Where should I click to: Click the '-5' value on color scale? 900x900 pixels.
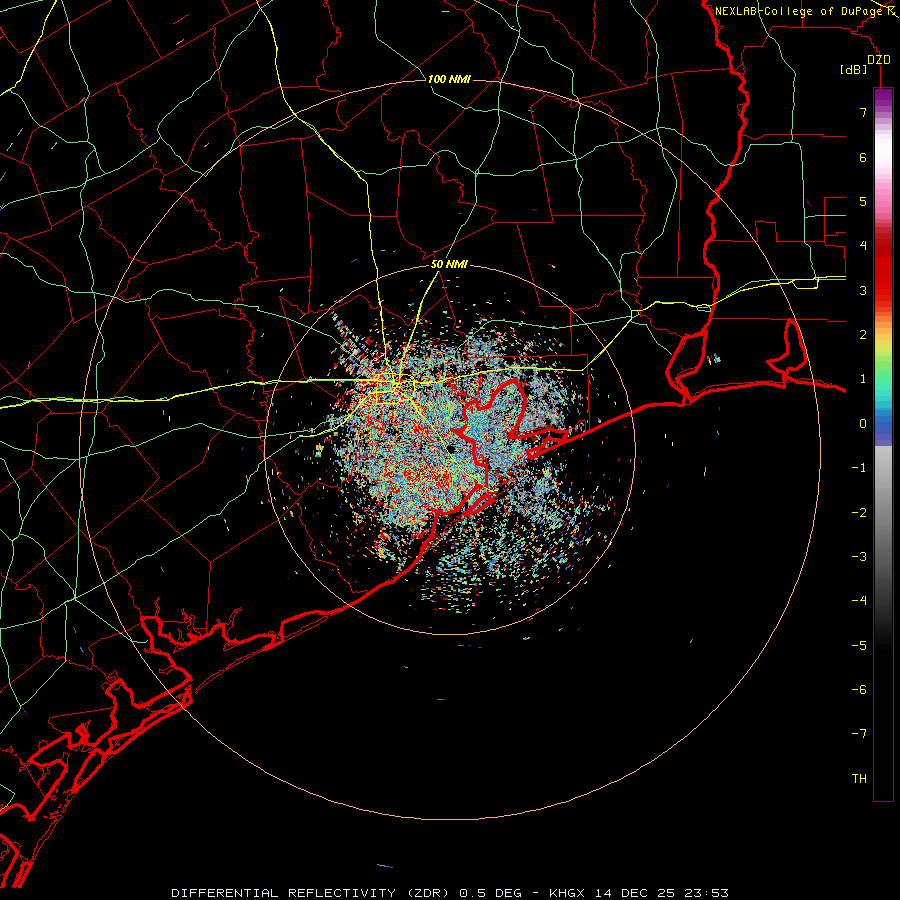point(859,646)
